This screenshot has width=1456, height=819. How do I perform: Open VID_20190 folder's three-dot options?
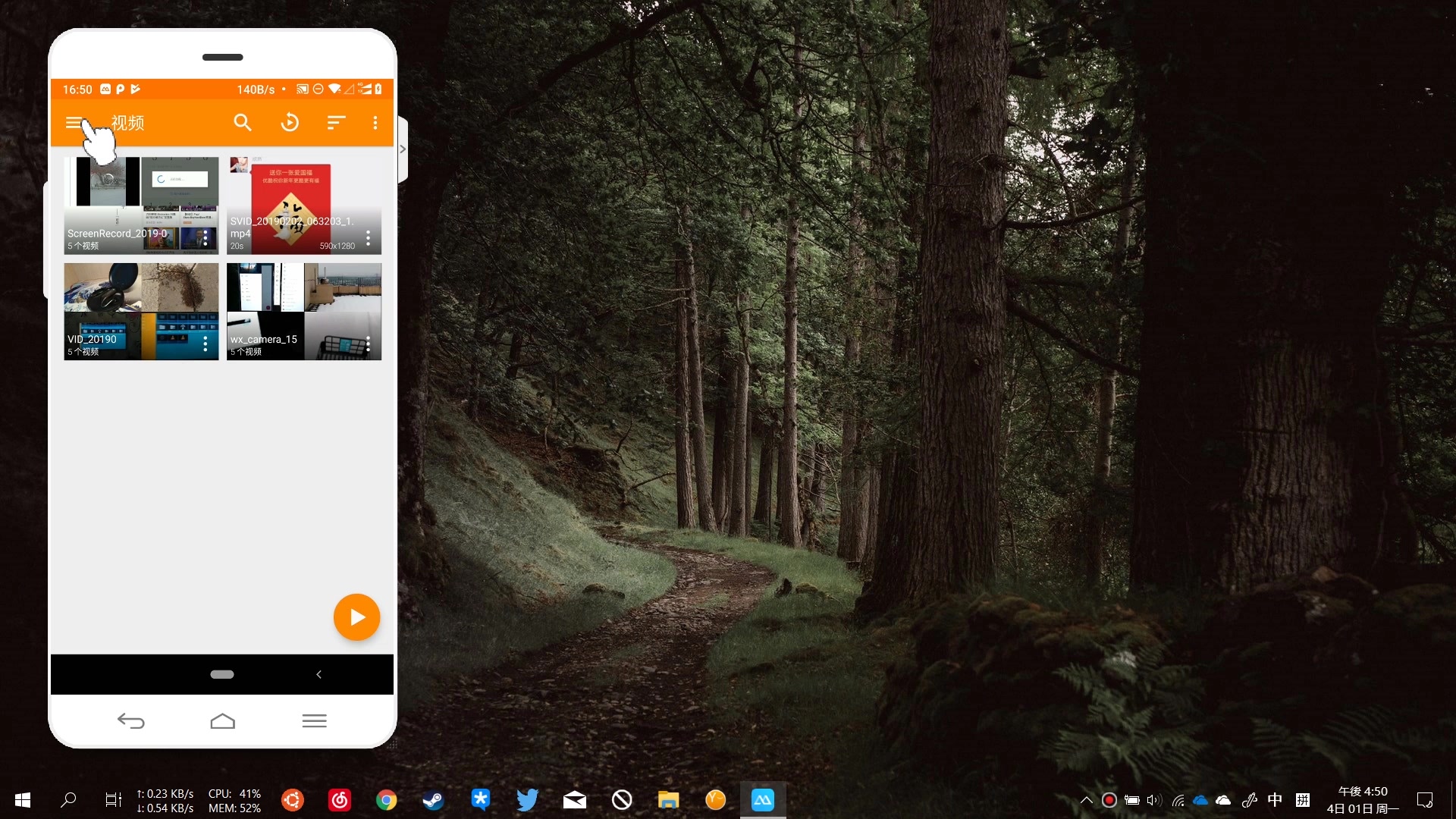click(206, 344)
